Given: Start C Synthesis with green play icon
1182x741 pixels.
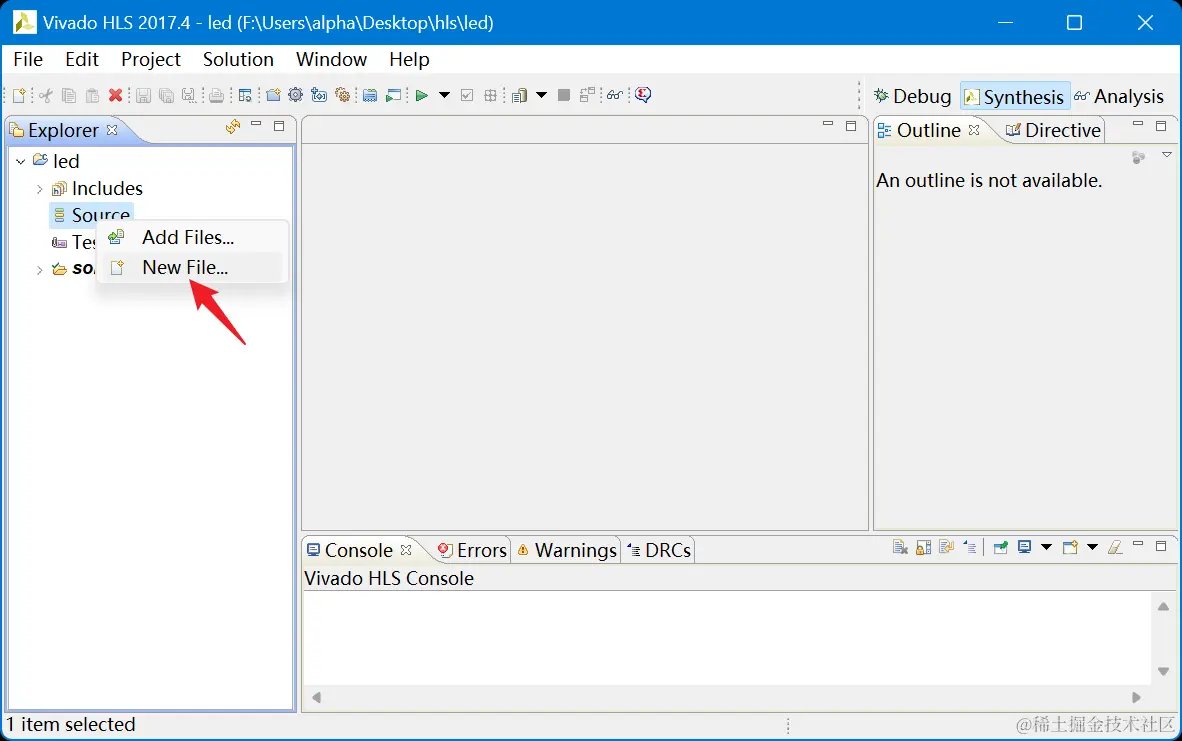Looking at the screenshot, I should pos(421,95).
